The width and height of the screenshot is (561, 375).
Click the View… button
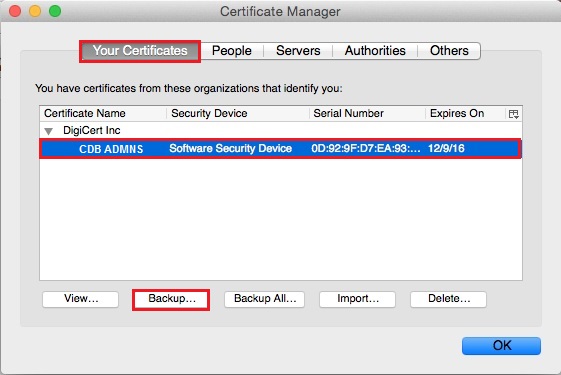pos(81,299)
